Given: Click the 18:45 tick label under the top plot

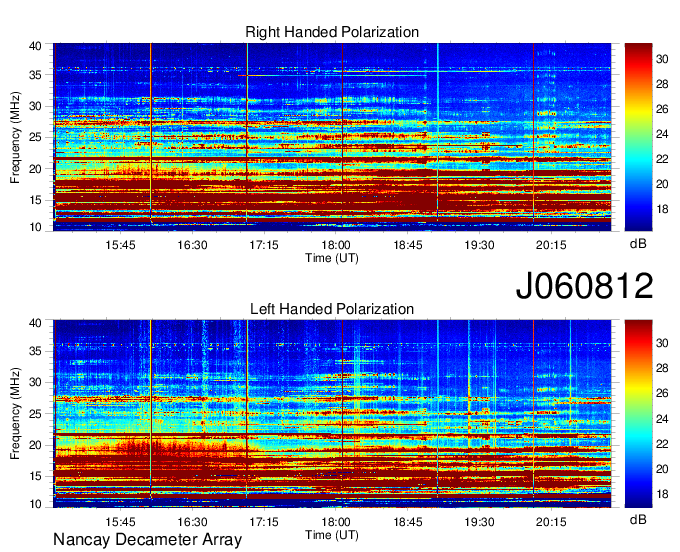Looking at the screenshot, I should pyautogui.click(x=408, y=245).
